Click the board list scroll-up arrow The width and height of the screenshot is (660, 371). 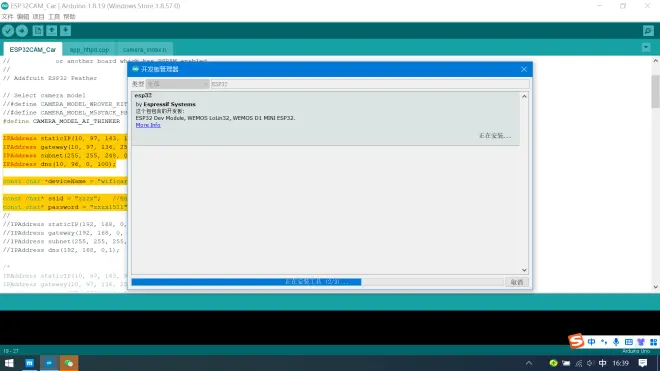(524, 96)
